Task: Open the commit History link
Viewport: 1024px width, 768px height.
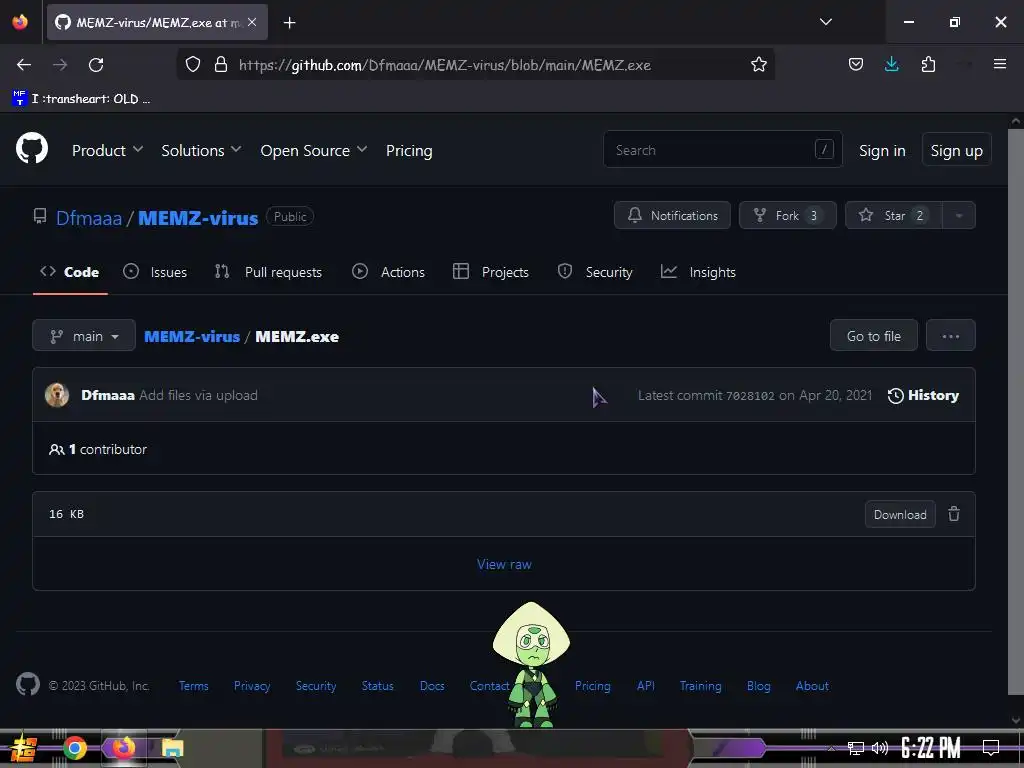Action: point(923,395)
